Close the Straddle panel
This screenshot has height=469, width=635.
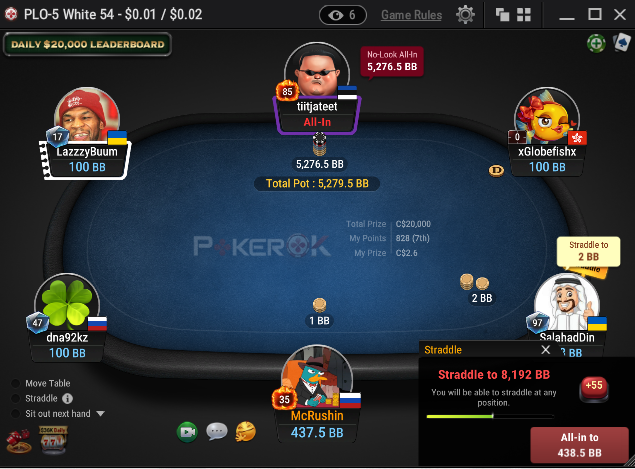click(x=546, y=350)
